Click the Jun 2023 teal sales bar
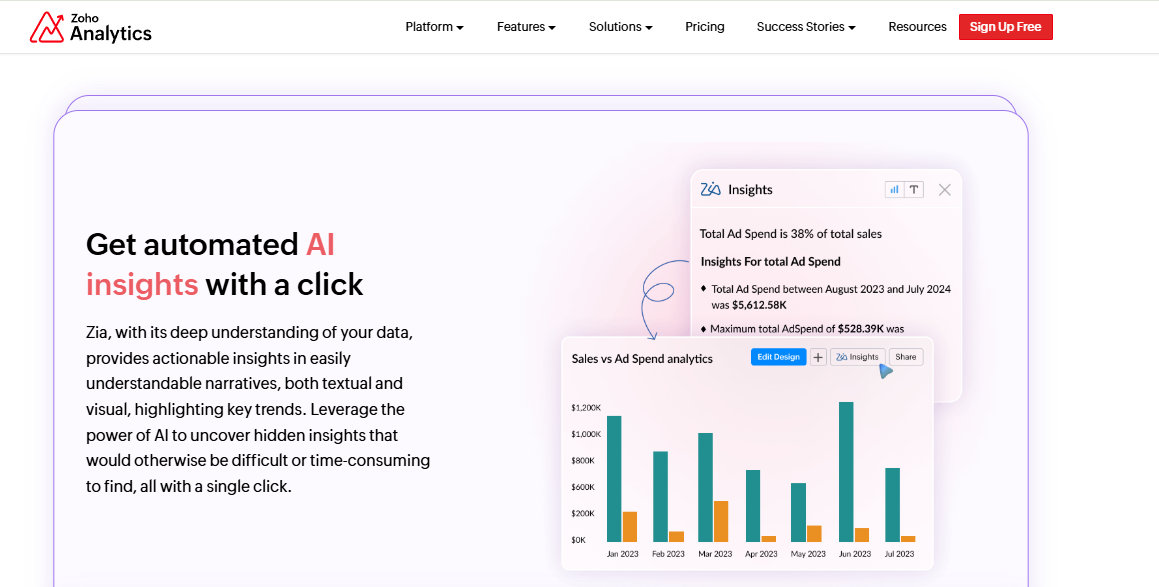This screenshot has width=1159, height=587. [846, 472]
